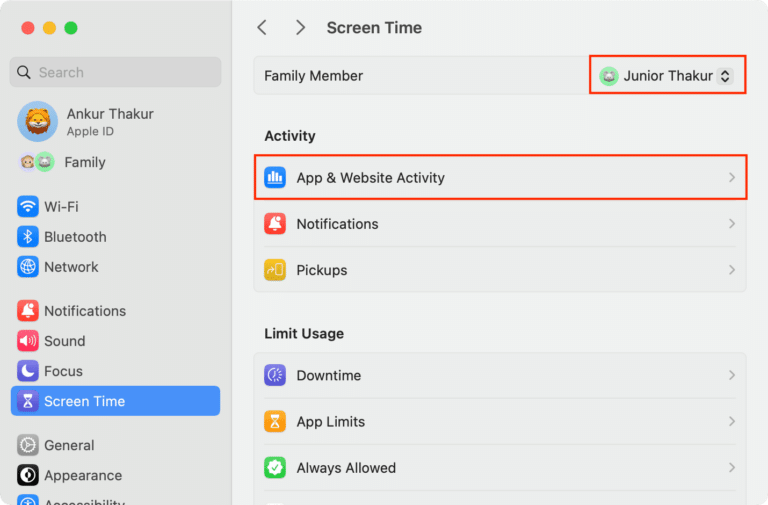Click the magnifying glass search icon
The height and width of the screenshot is (505, 768).
[x=24, y=72]
